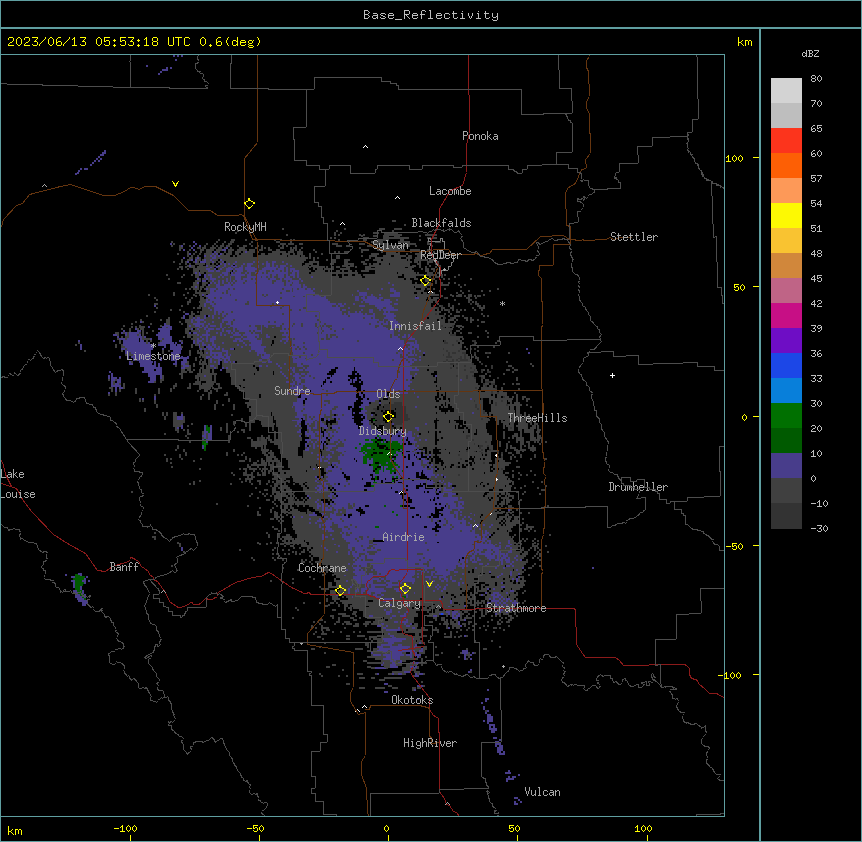Click the Olds city label
The image size is (862, 842).
[388, 394]
